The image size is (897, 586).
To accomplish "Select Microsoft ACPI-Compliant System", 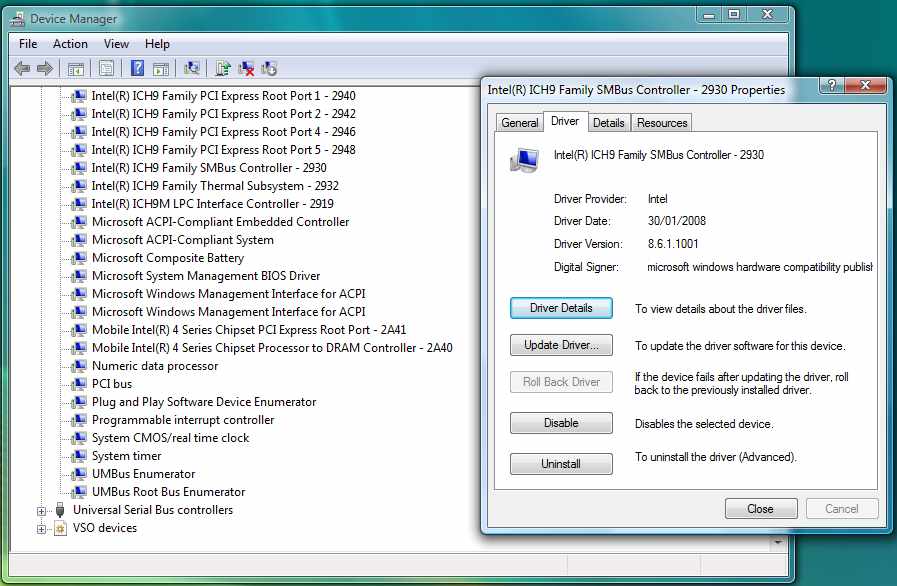I will (182, 240).
